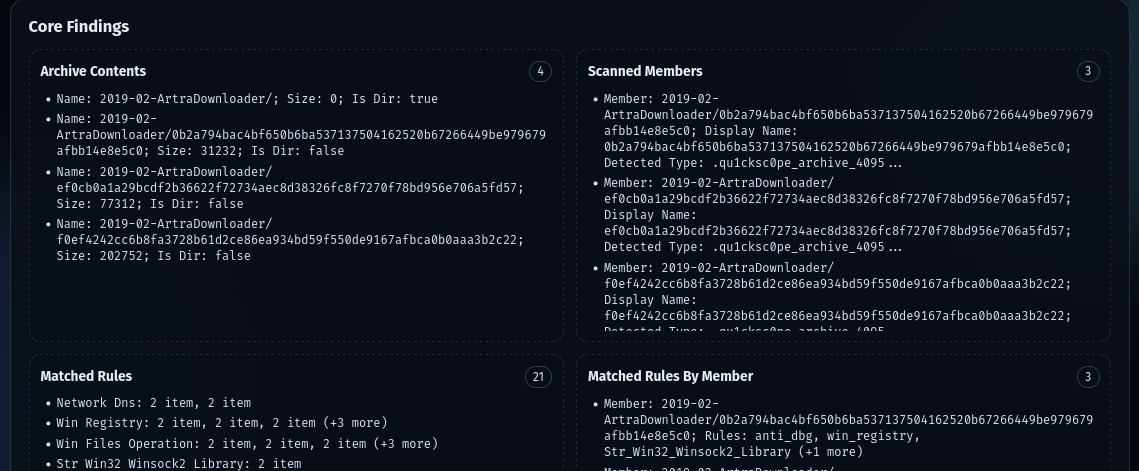Click the Matched Rules By Member title
The width and height of the screenshot is (1139, 471).
point(670,377)
